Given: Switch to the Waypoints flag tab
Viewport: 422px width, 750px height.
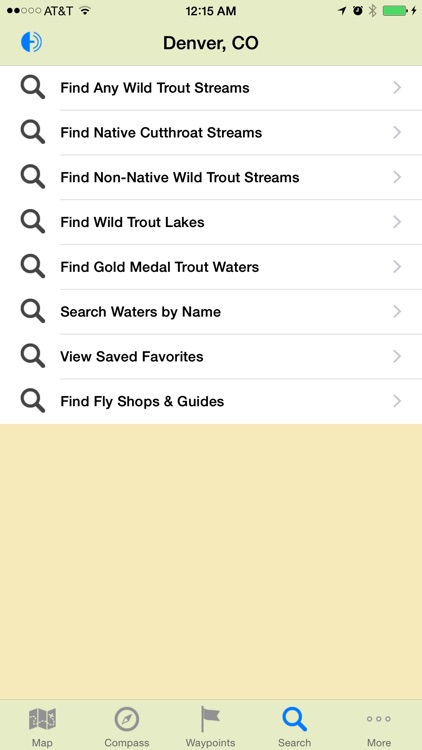Looking at the screenshot, I should pos(211,727).
